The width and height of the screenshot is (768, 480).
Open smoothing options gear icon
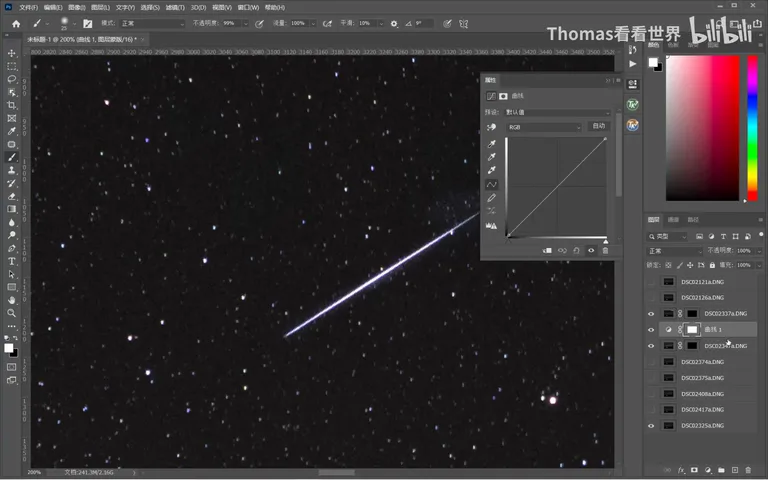pos(394,24)
